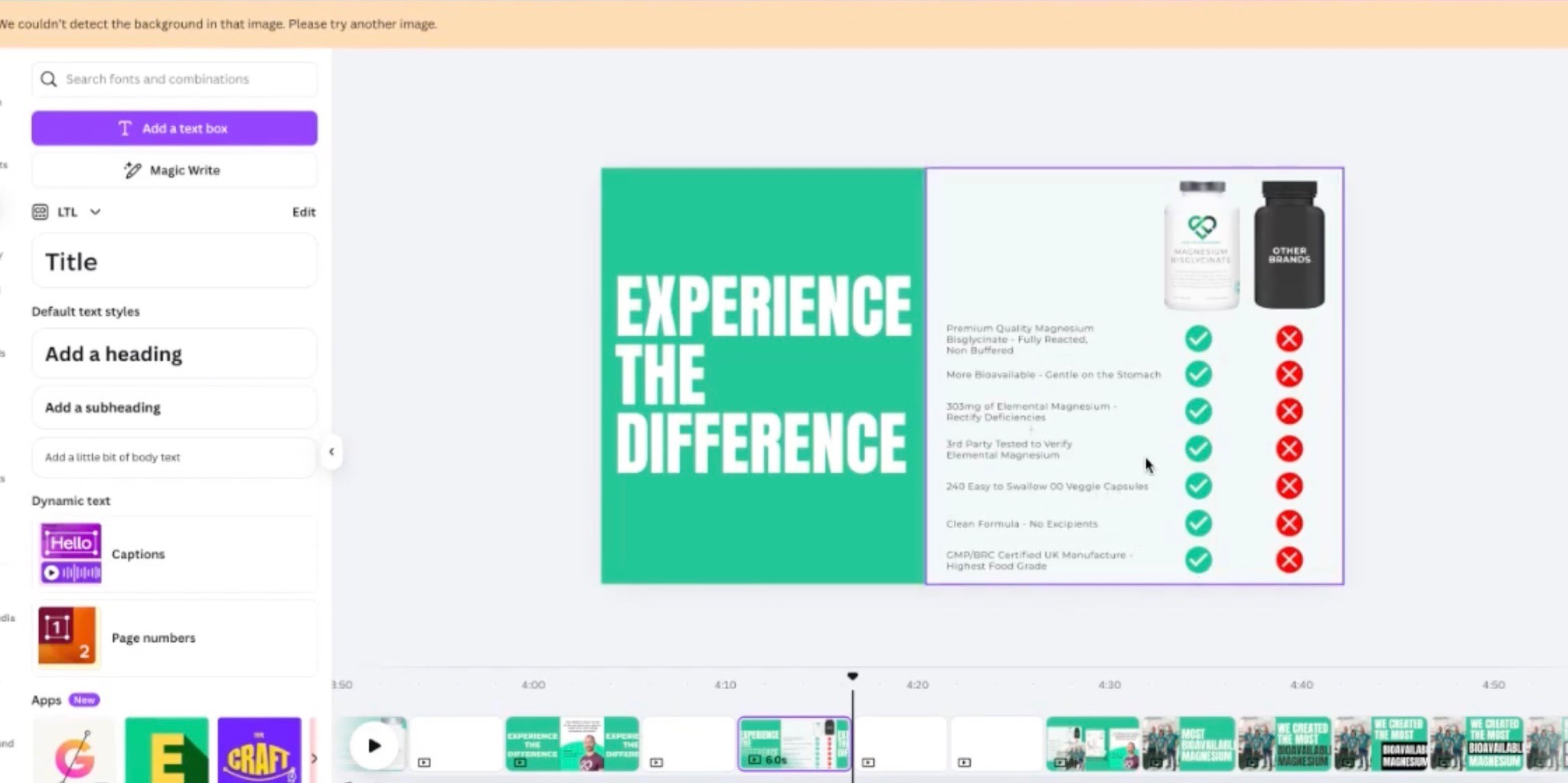The image size is (1568, 783).
Task: Click the timeline playhead marker
Action: pyautogui.click(x=852, y=677)
